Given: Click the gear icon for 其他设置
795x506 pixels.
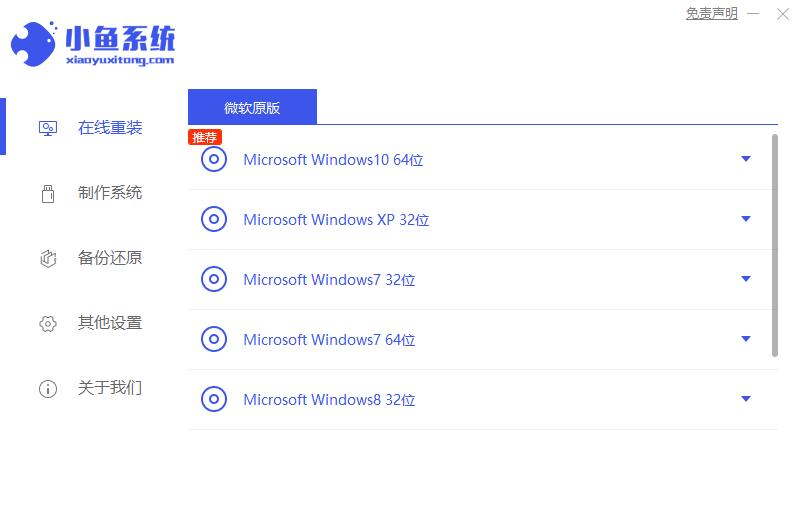Looking at the screenshot, I should (48, 323).
